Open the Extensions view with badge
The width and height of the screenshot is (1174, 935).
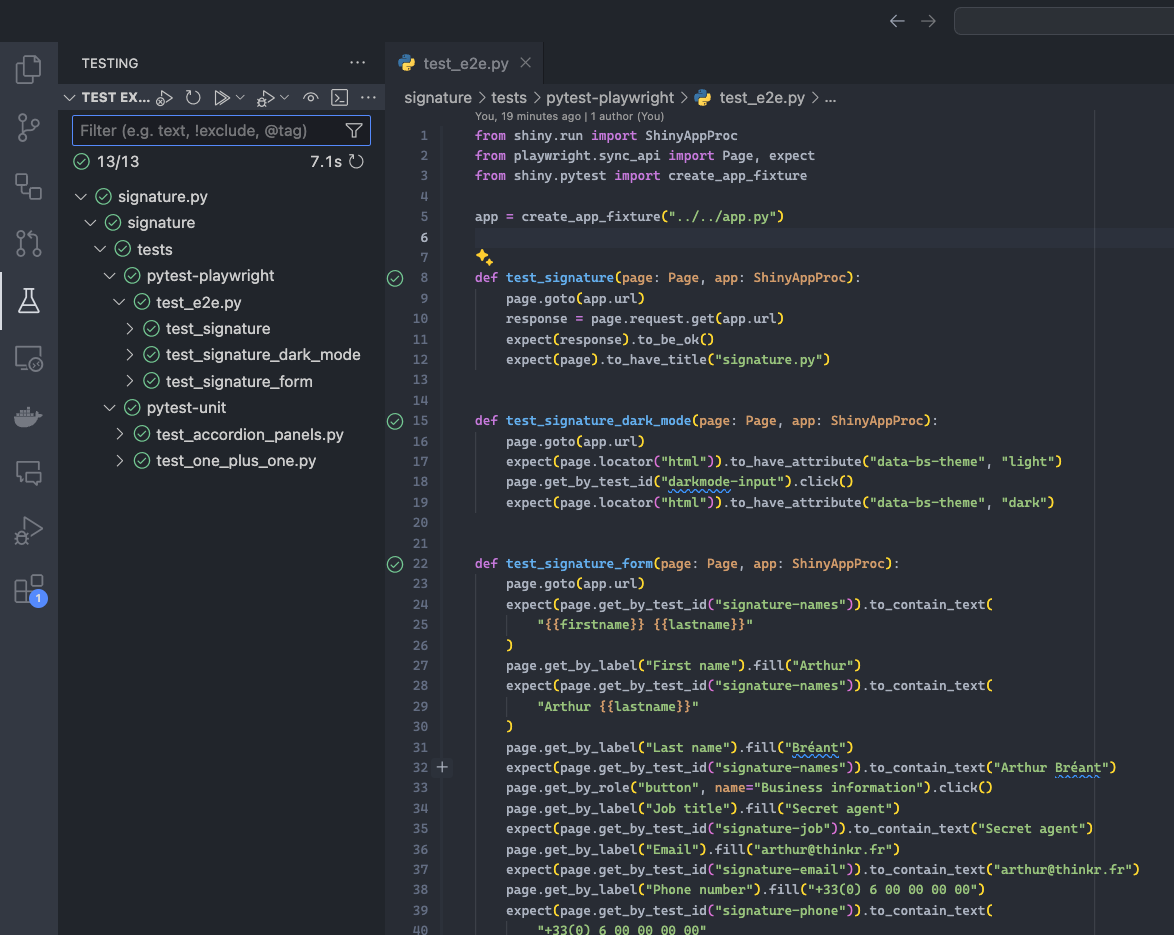(x=30, y=590)
